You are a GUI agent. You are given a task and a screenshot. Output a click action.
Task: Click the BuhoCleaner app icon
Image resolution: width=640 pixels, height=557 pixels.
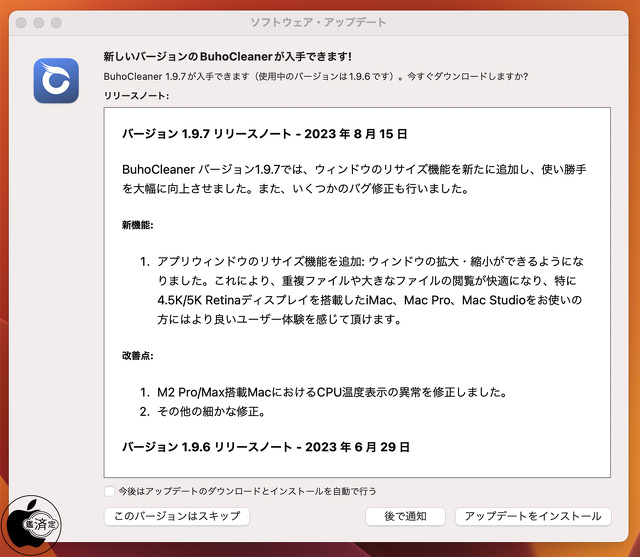click(56, 80)
